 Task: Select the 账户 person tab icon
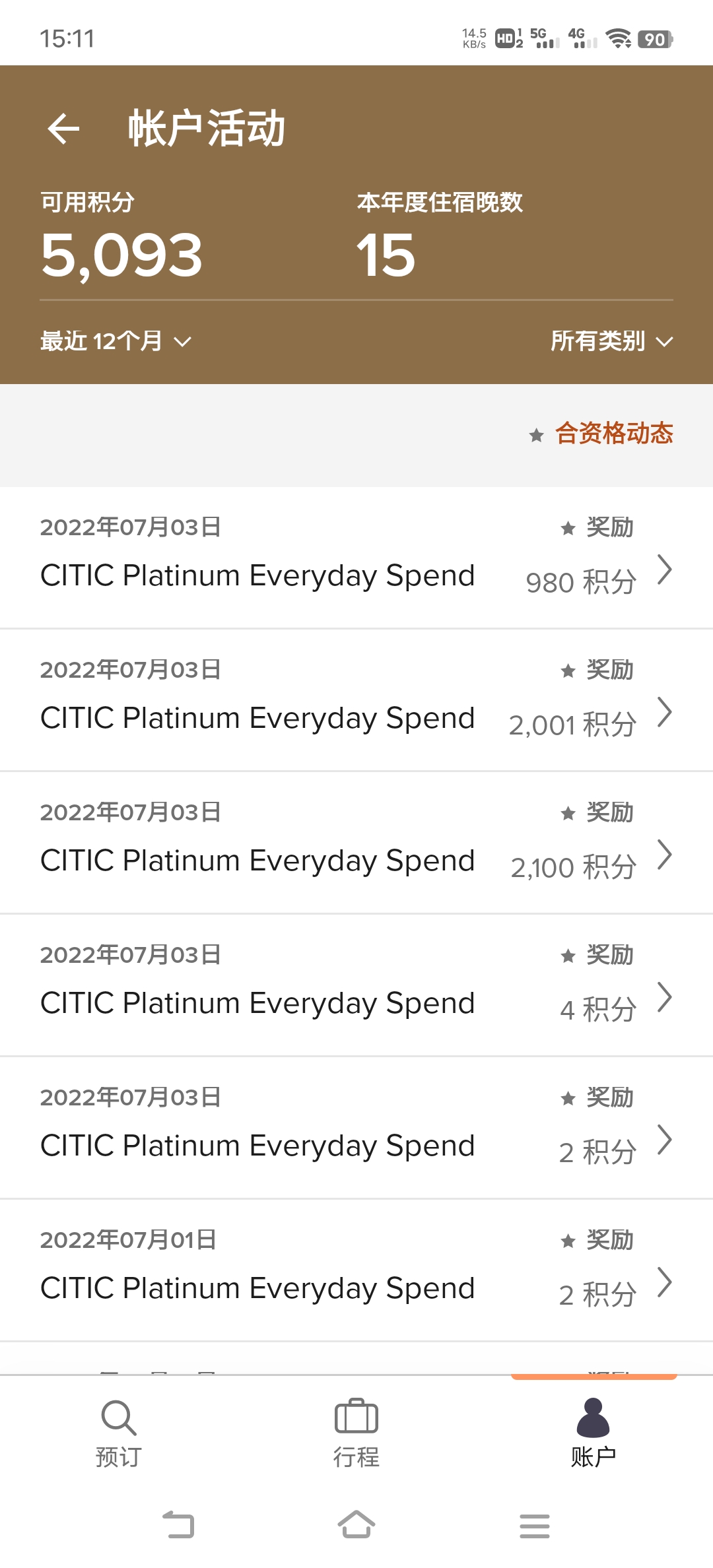(x=594, y=1418)
